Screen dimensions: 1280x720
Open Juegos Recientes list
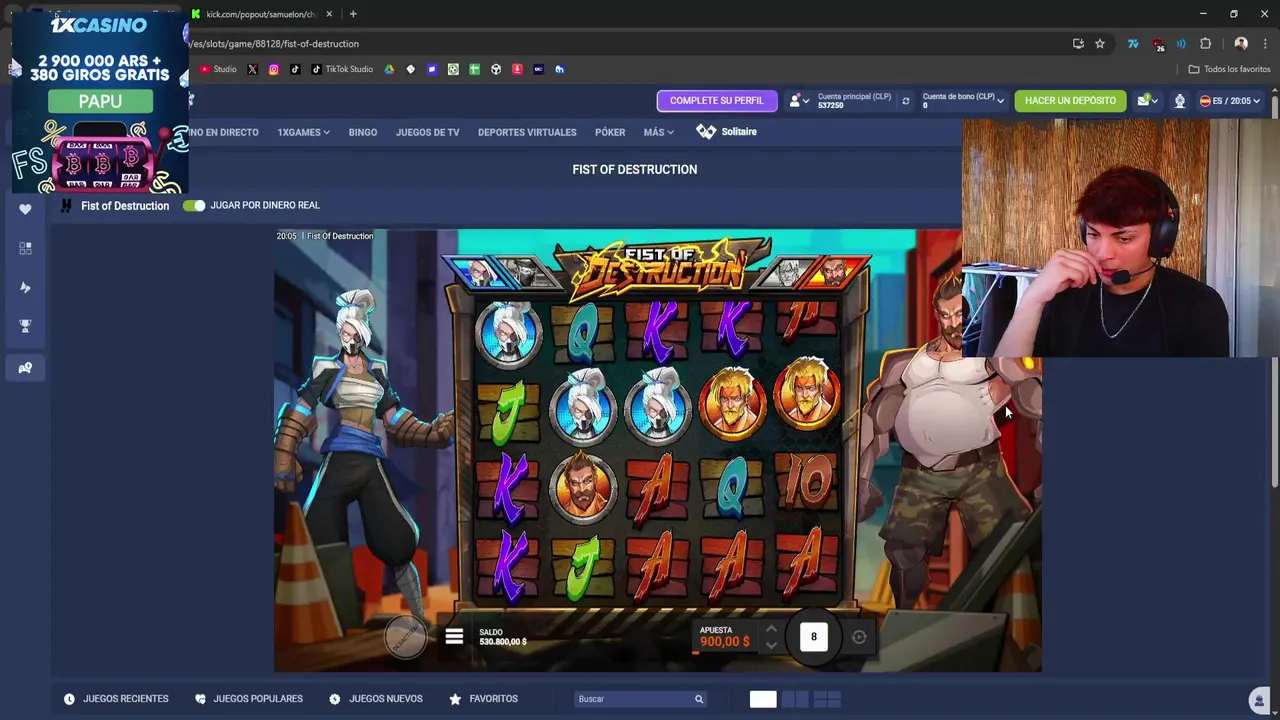click(x=116, y=699)
